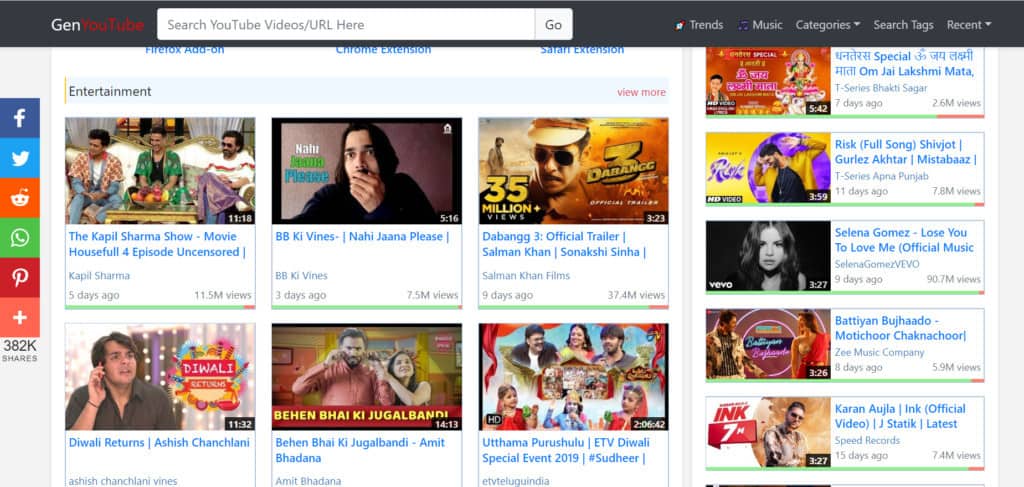Click the 11.5M views count text
This screenshot has height=487, width=1024.
tap(223, 295)
